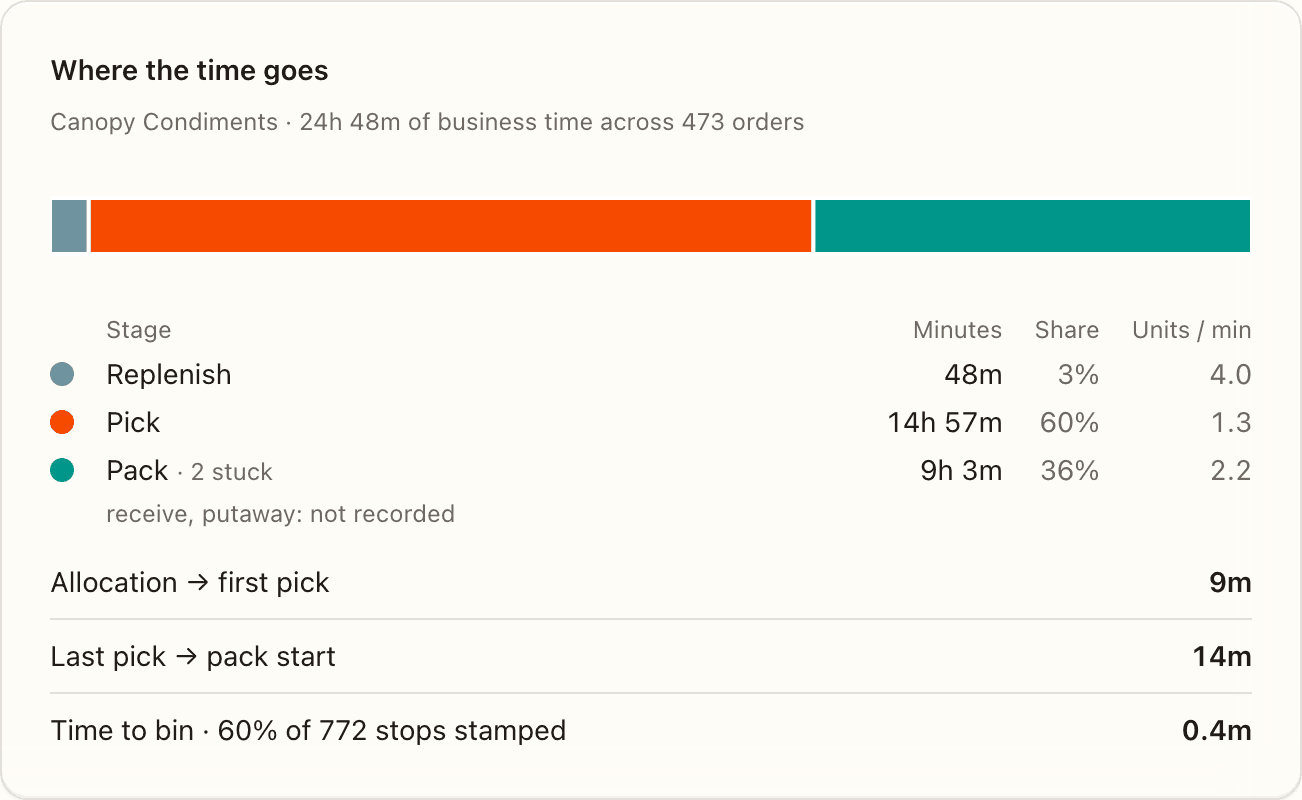Click the Minutes column header

pyautogui.click(x=957, y=330)
